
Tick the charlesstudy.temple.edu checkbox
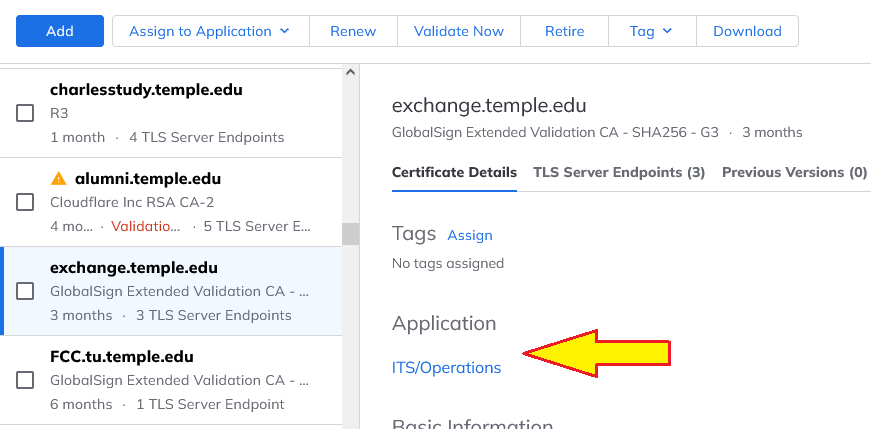[25, 113]
